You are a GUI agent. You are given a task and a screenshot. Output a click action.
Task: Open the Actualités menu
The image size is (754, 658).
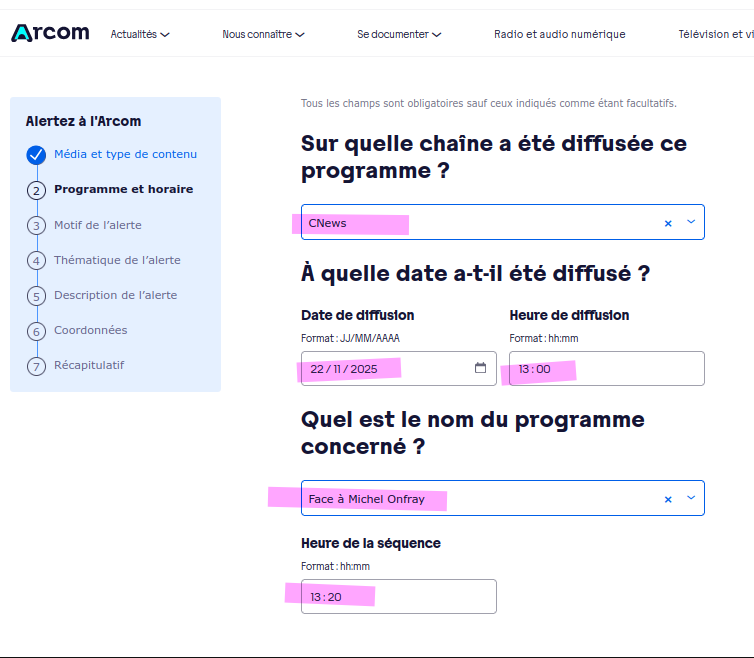[x=140, y=34]
